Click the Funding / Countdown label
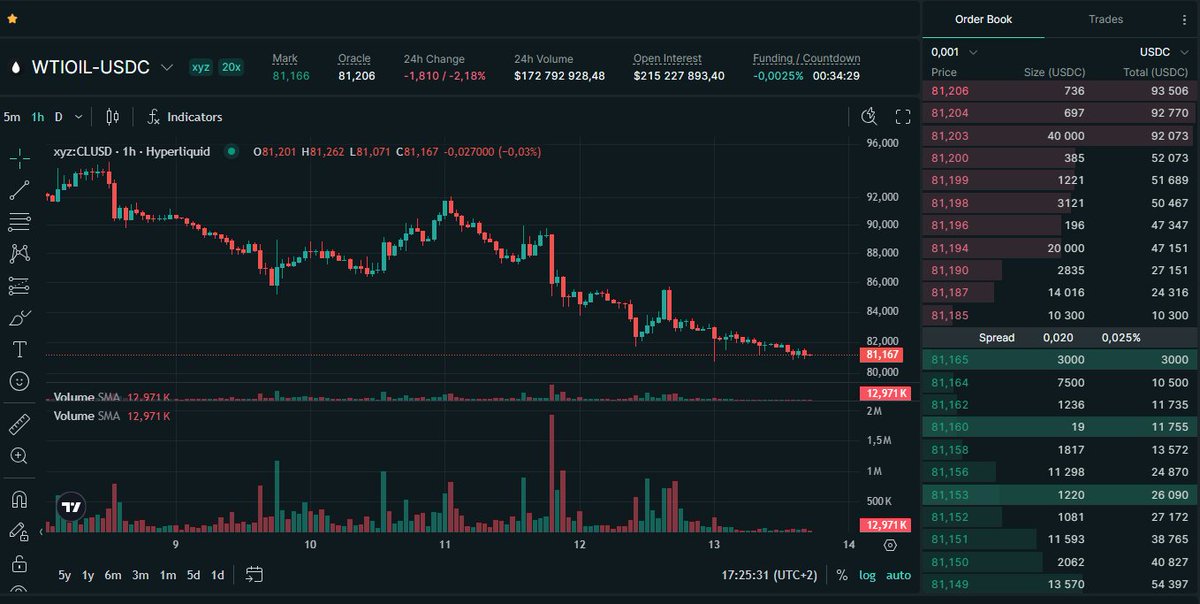This screenshot has width=1200, height=604. click(806, 59)
